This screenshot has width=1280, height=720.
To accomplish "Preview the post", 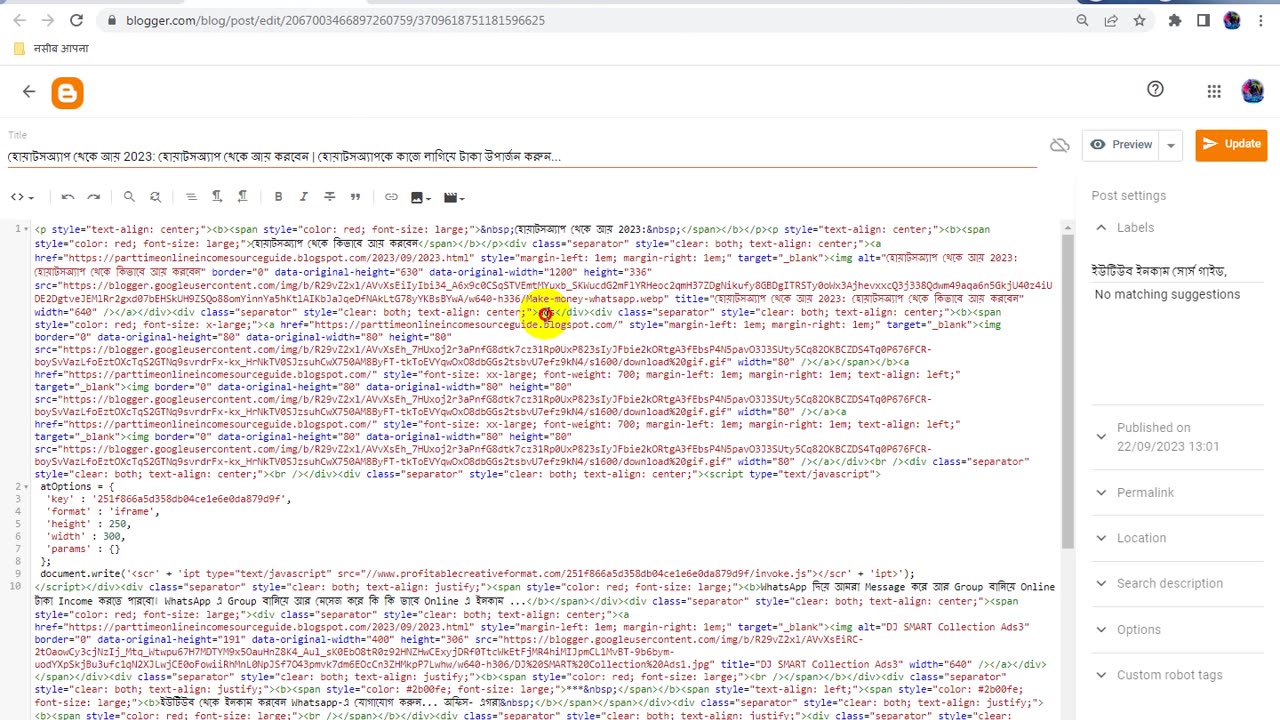I will (1121, 144).
